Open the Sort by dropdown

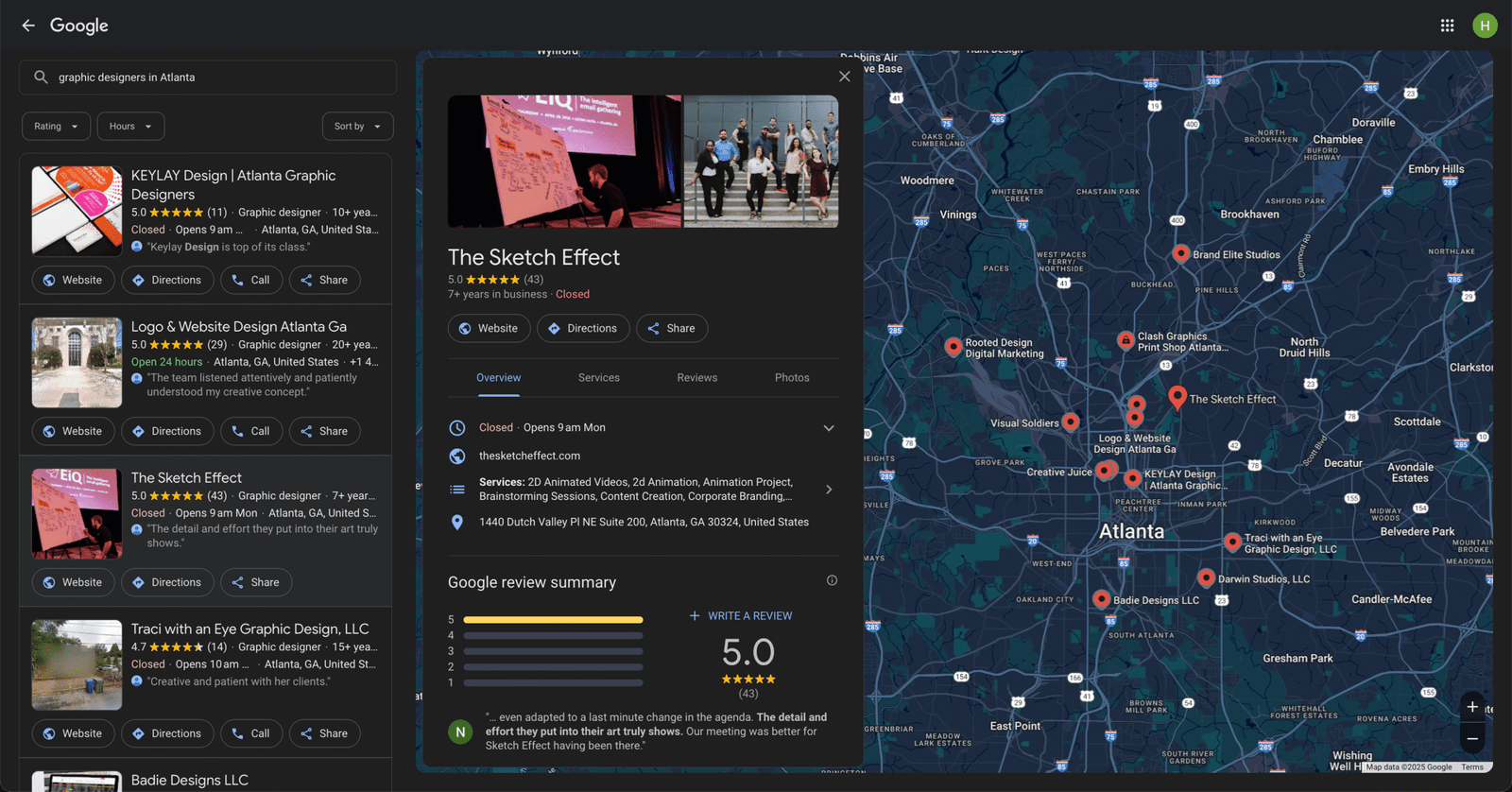point(358,127)
